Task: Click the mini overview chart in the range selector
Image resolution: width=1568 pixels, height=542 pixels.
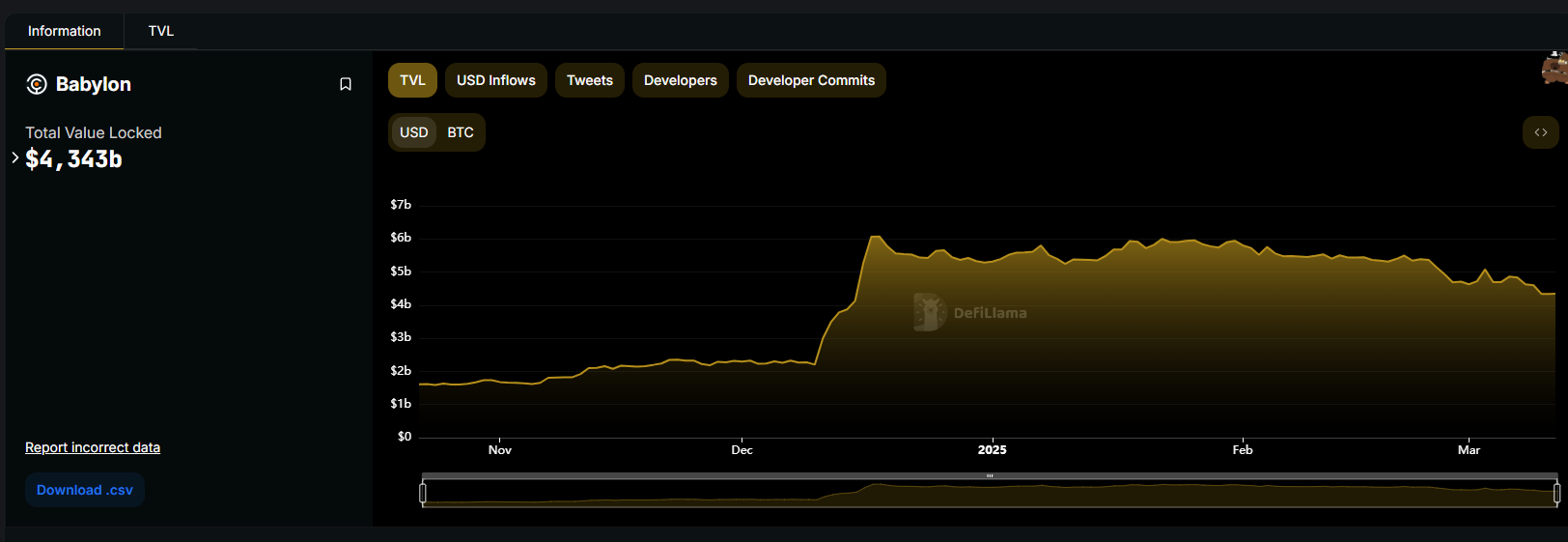Action: coord(990,494)
